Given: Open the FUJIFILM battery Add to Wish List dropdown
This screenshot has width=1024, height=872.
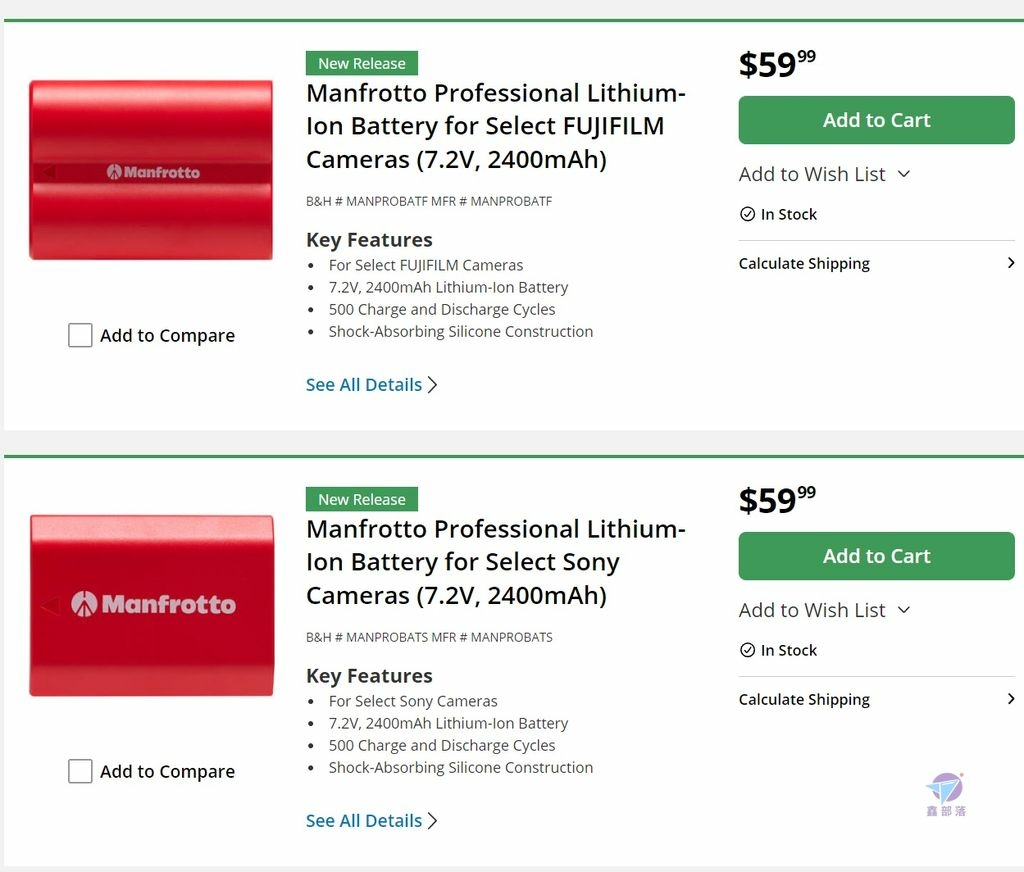Looking at the screenshot, I should [x=824, y=174].
